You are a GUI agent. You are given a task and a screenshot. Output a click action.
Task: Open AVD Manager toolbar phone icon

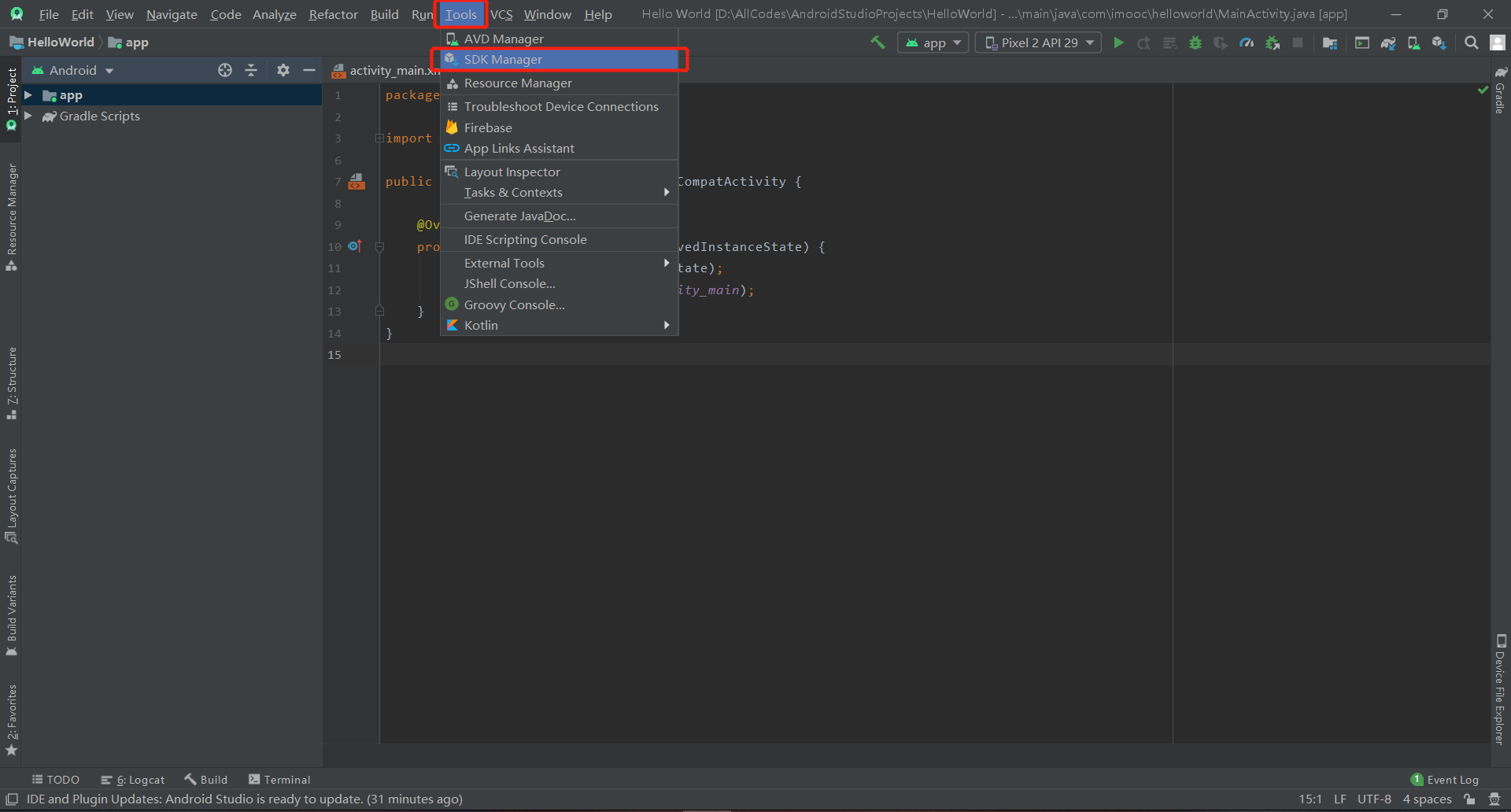(x=1413, y=42)
